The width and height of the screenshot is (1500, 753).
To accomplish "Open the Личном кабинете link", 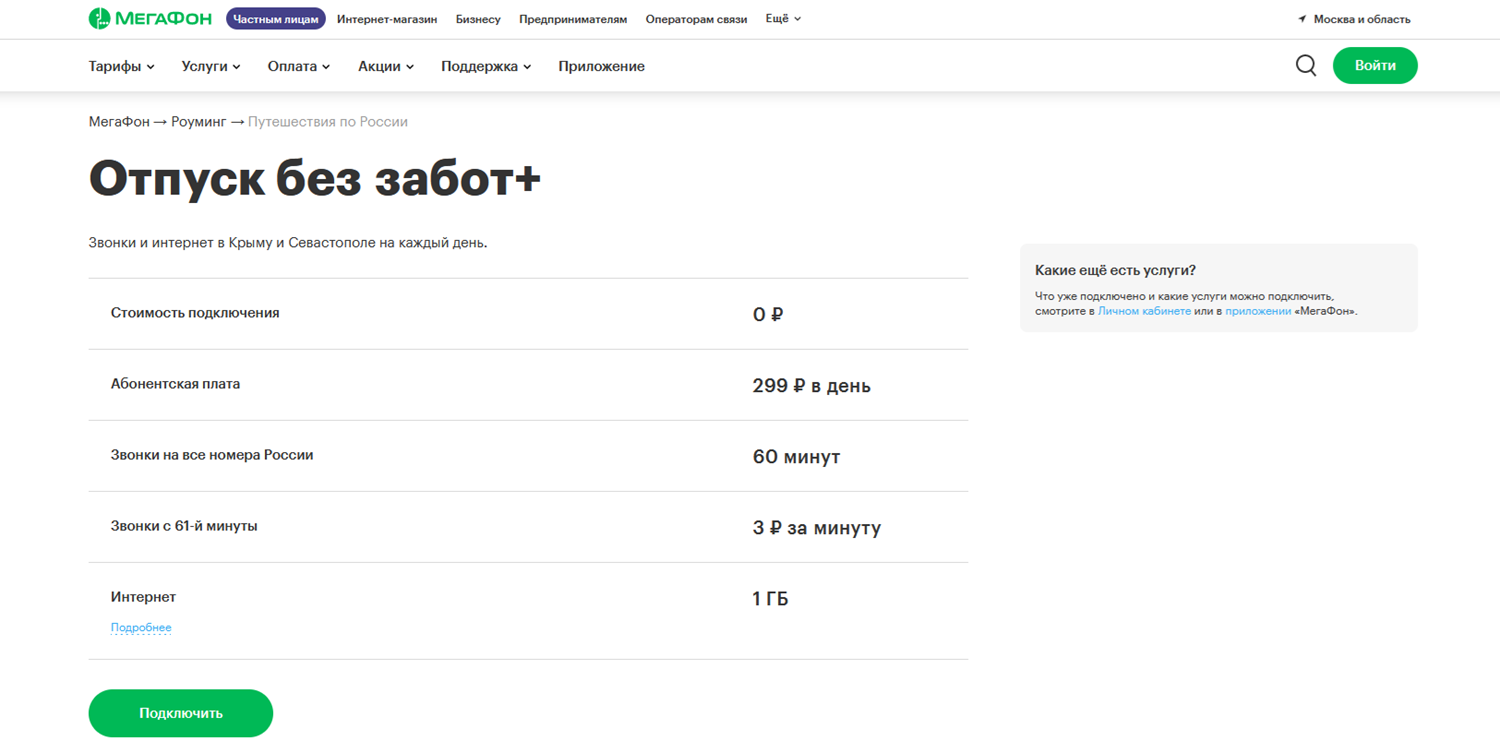I will point(1144,311).
